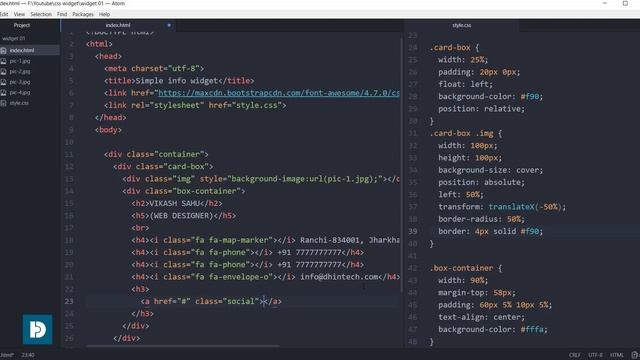The width and height of the screenshot is (640, 360).
Task: Open the View menu
Action: coord(19,14)
